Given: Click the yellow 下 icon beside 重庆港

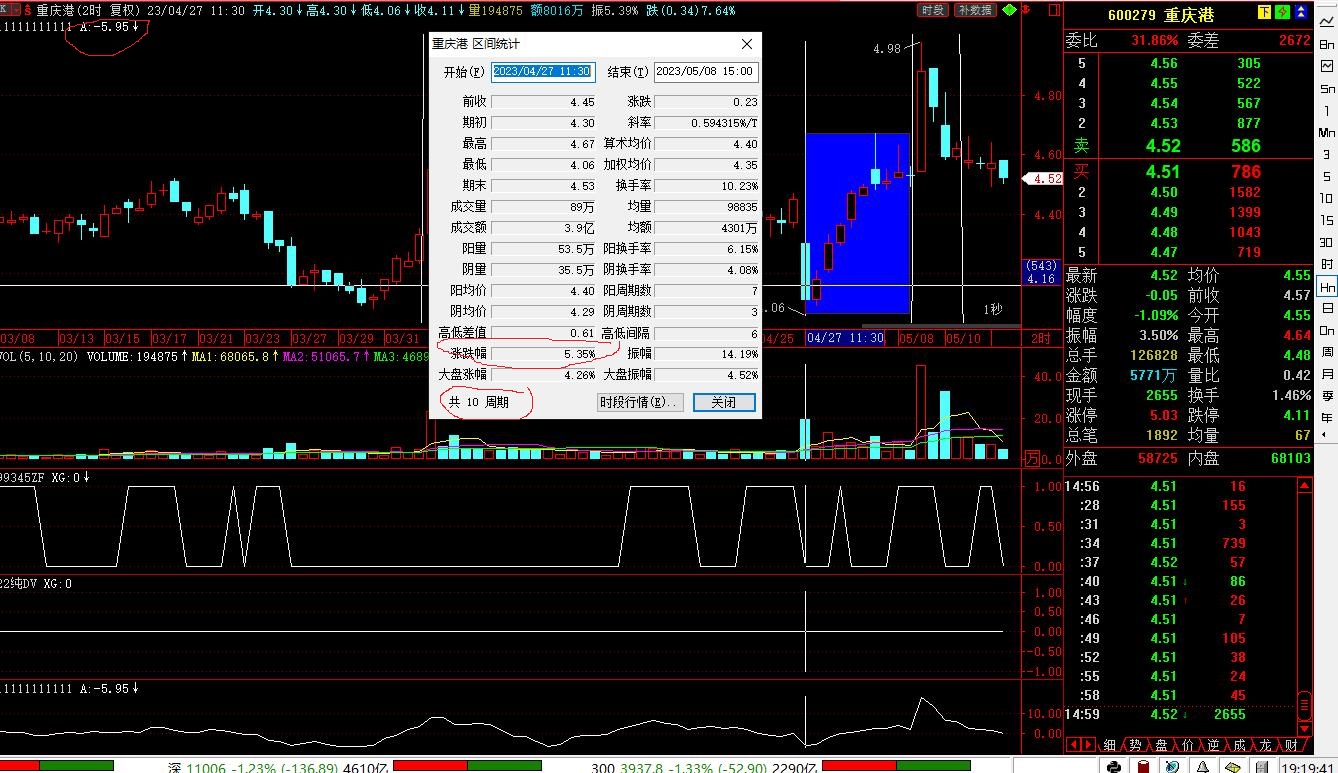Looking at the screenshot, I should (1264, 12).
